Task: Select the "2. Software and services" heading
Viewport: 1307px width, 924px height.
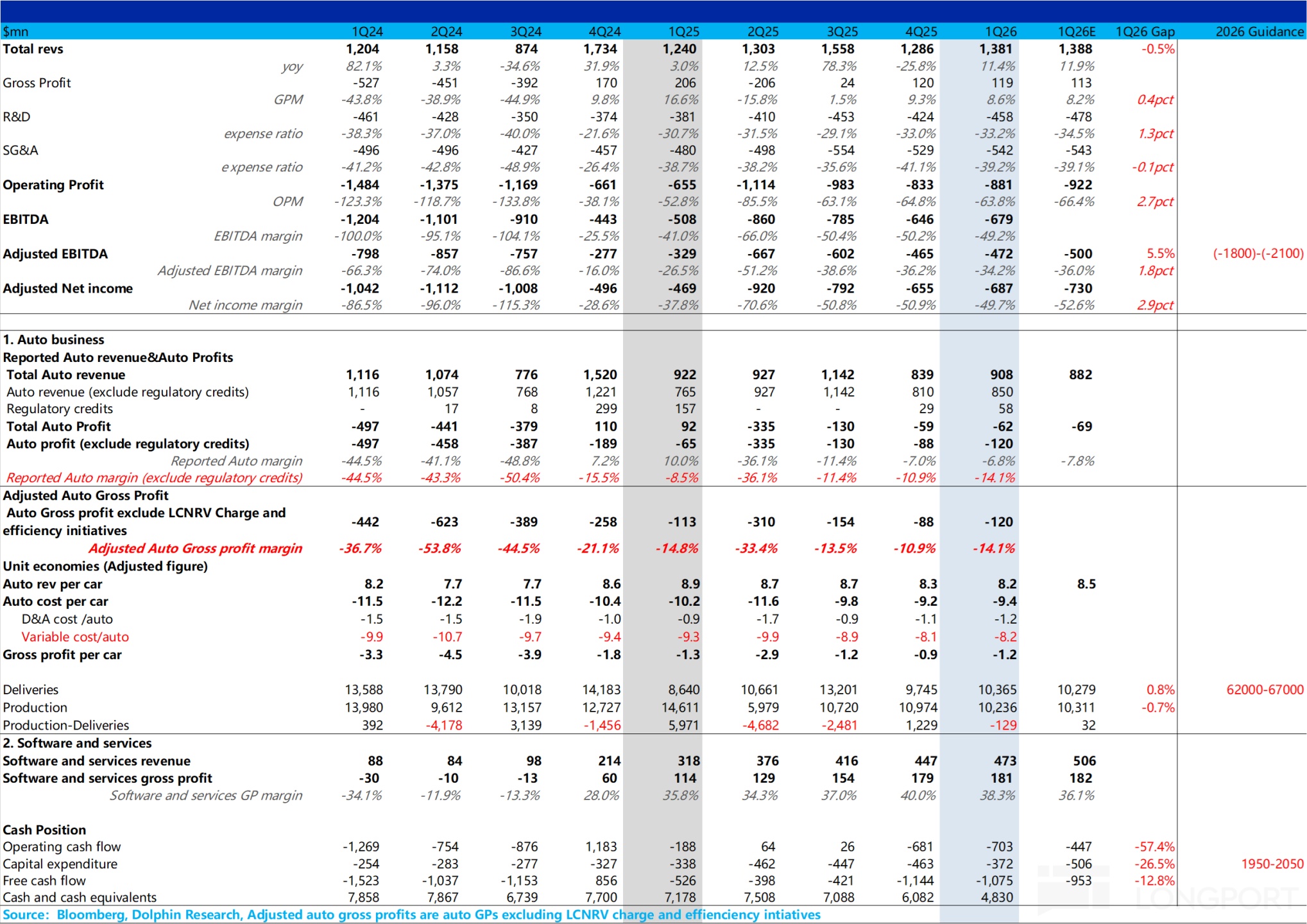Action: coord(78,743)
